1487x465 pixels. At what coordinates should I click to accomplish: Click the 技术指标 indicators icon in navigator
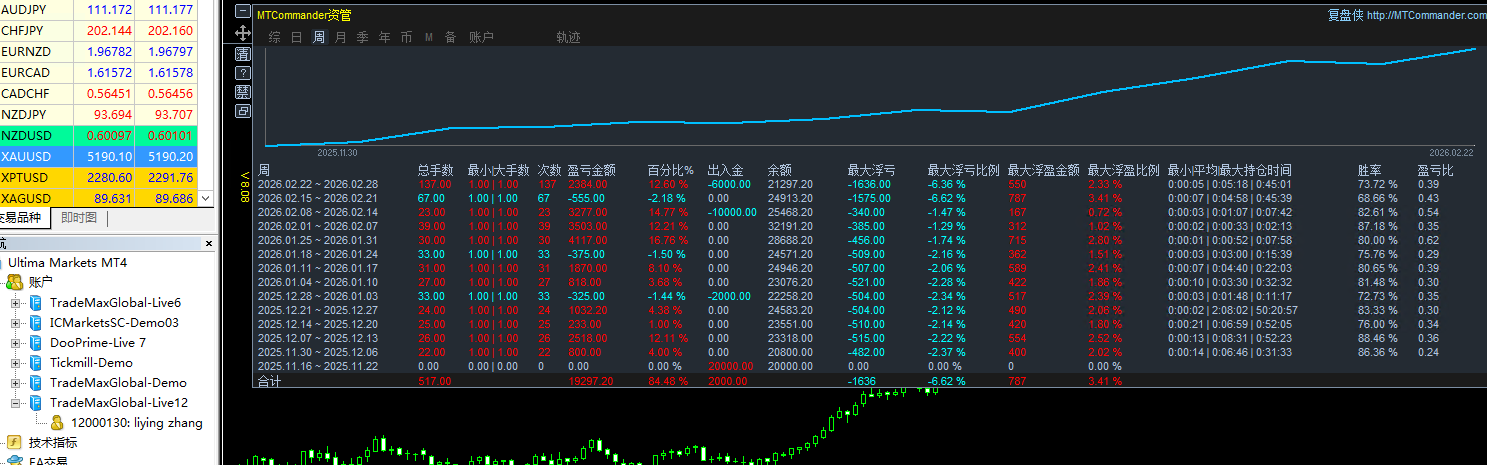pos(14,442)
